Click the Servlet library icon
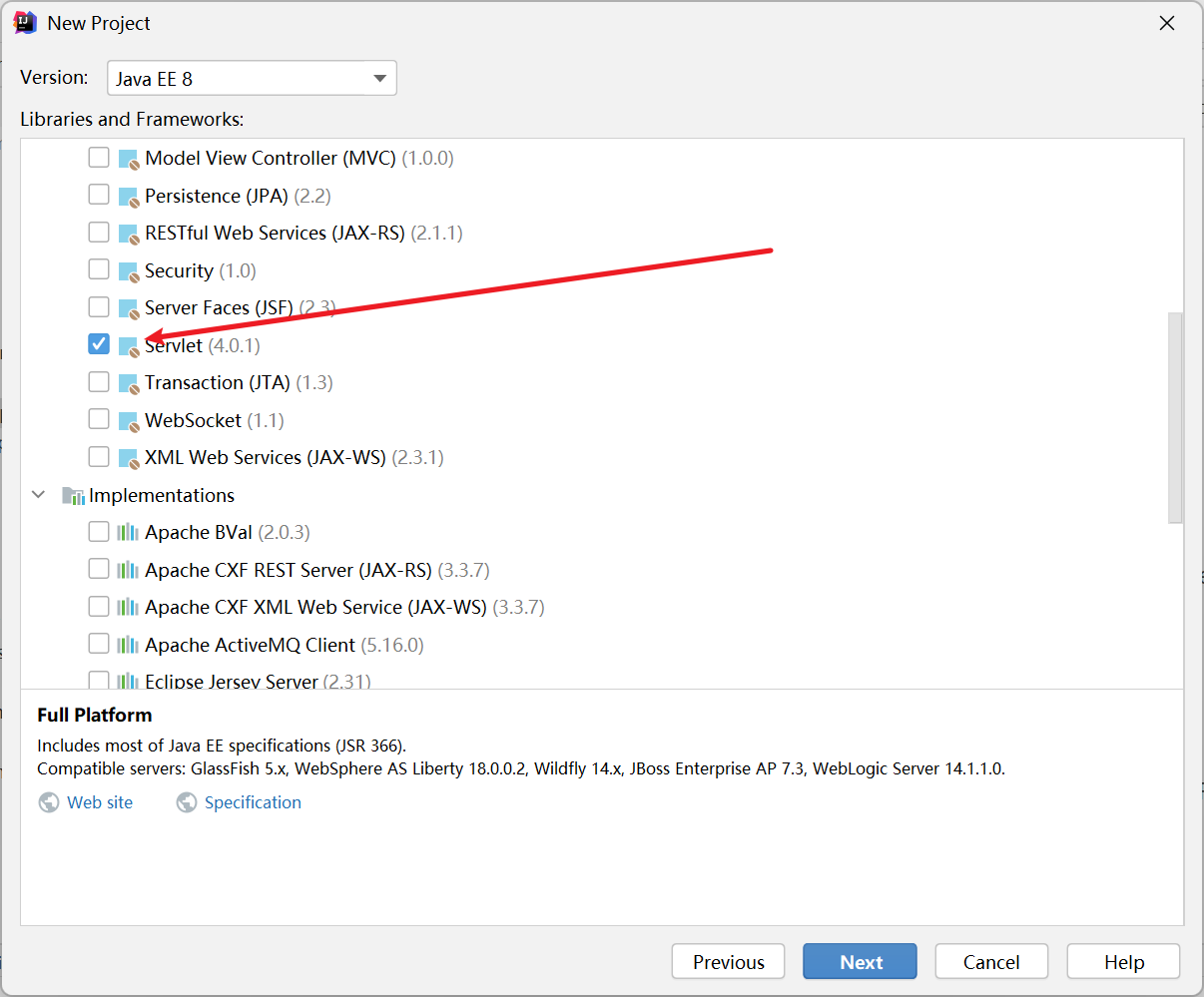 coord(129,346)
